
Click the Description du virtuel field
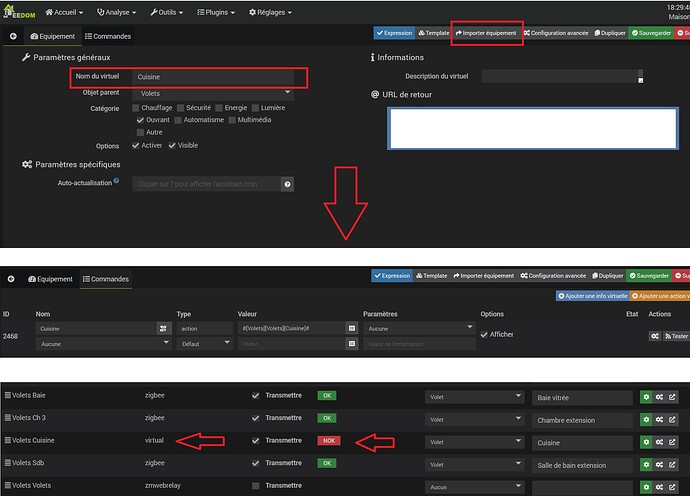pyautogui.click(x=562, y=76)
